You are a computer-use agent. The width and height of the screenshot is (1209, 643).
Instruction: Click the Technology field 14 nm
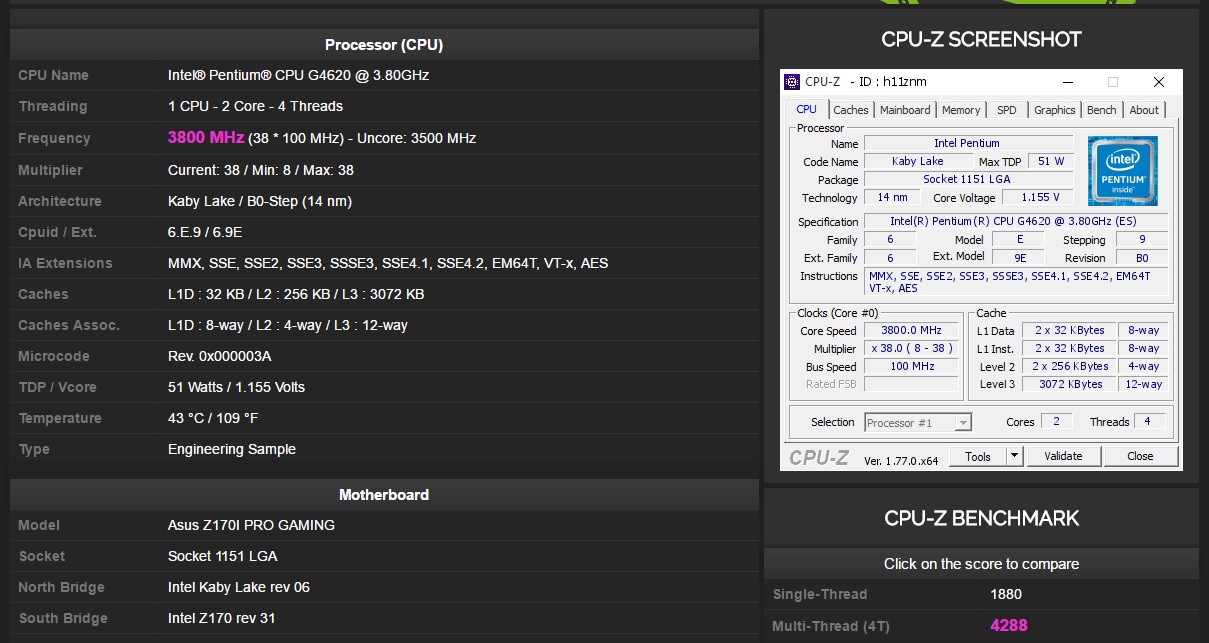(892, 197)
